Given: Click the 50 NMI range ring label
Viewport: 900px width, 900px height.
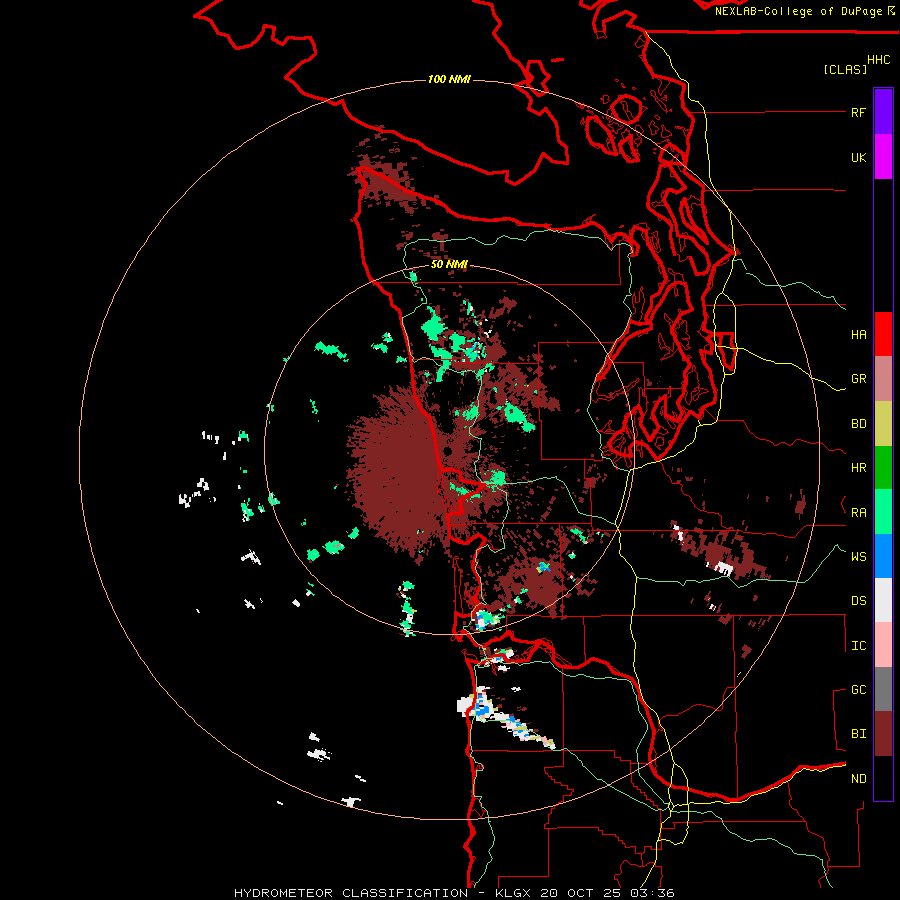Looking at the screenshot, I should [x=449, y=264].
